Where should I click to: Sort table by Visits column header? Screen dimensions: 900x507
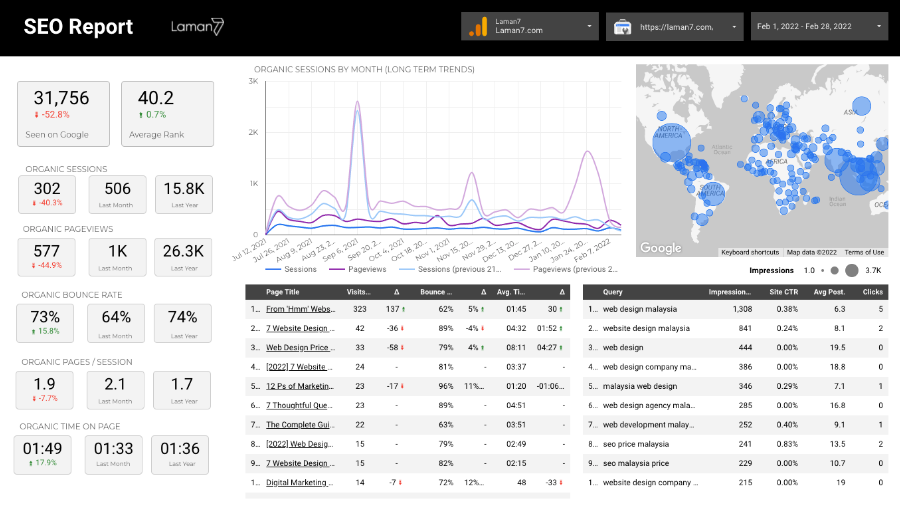(x=358, y=292)
